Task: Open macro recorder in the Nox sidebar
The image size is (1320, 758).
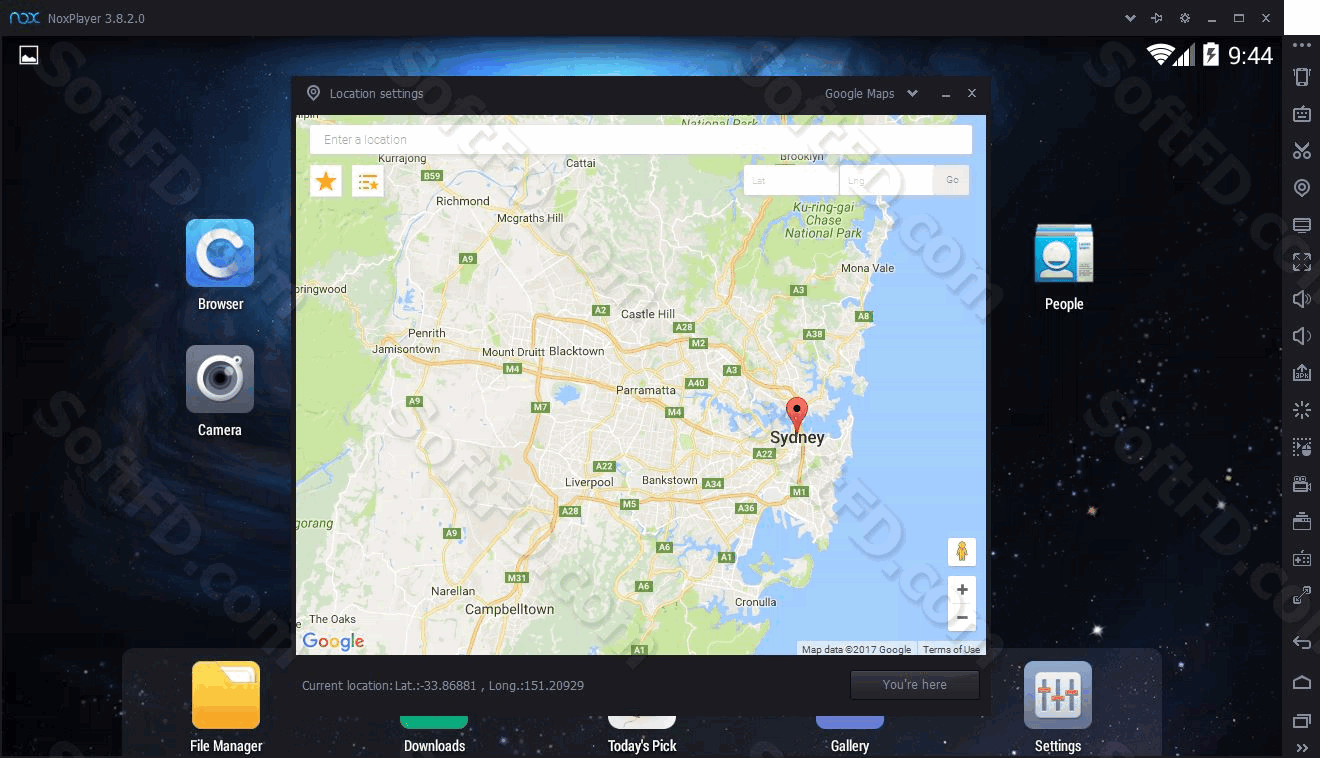Action: tap(1301, 447)
